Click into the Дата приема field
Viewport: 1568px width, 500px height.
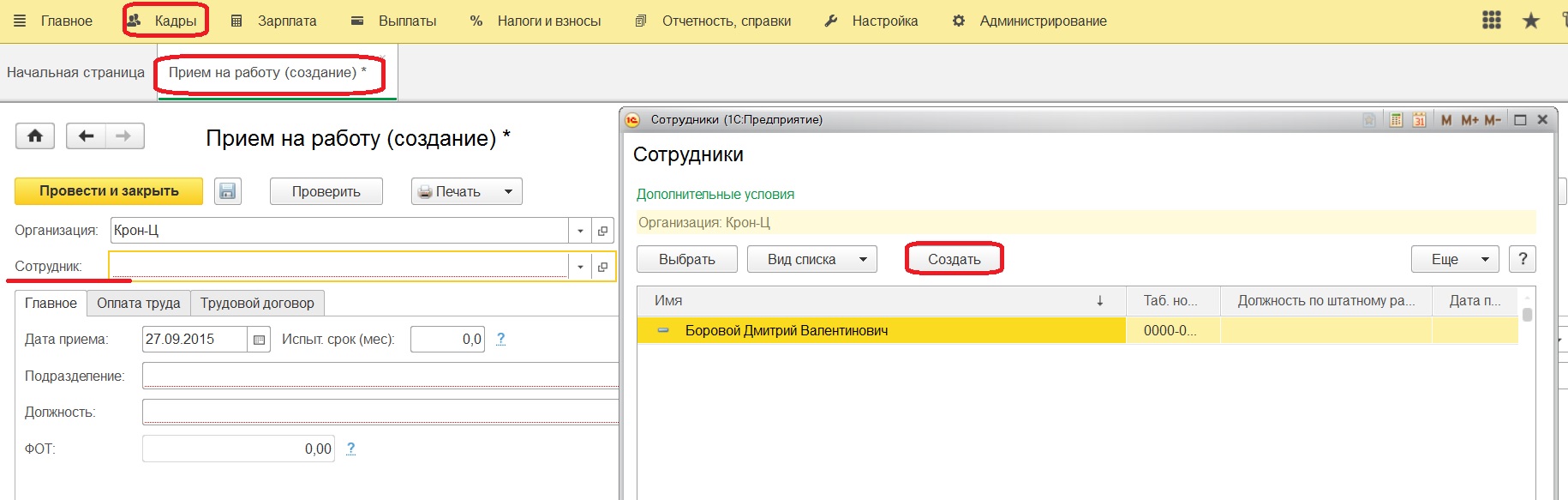[195, 339]
